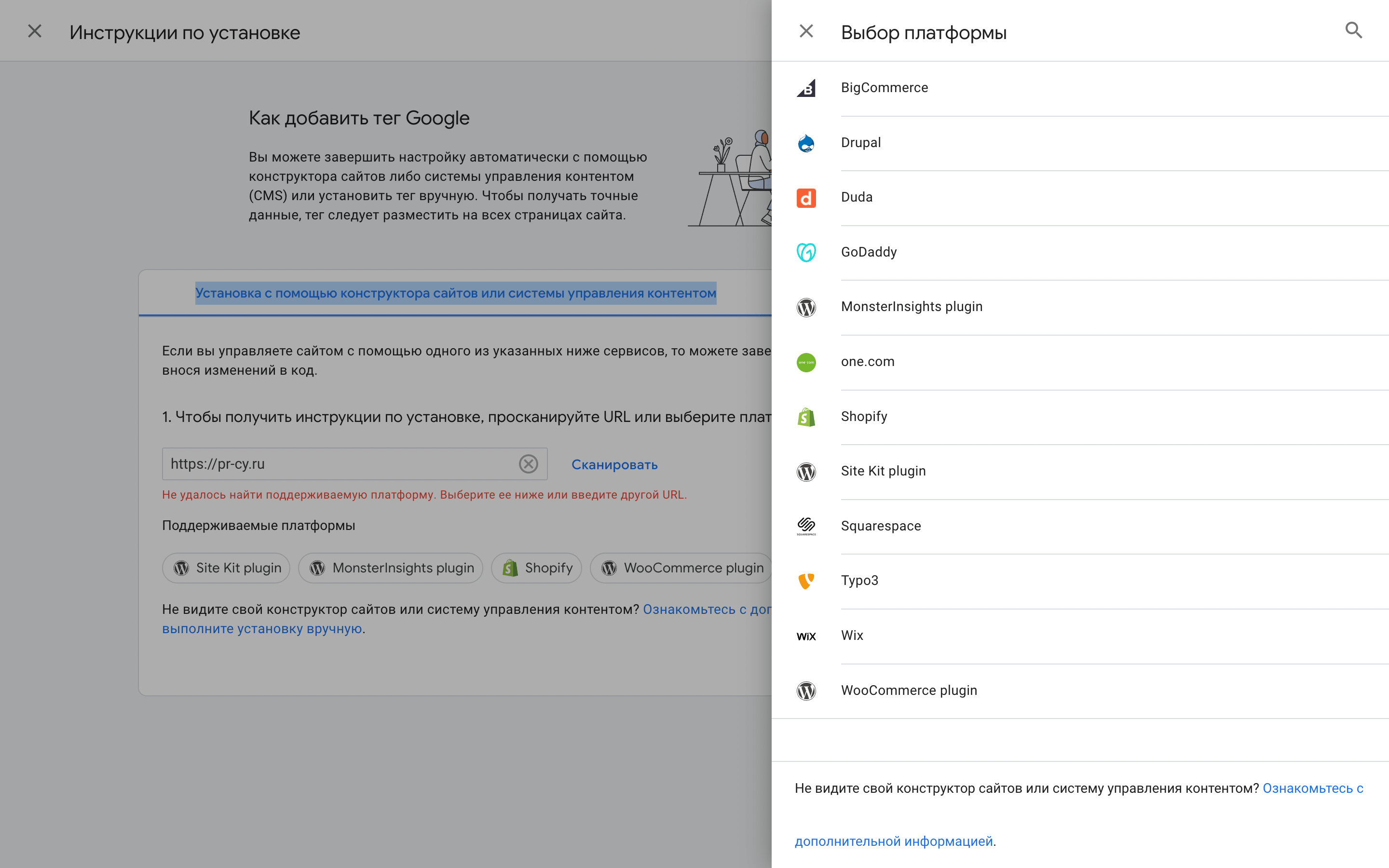Click the orange Duda icon

click(x=806, y=198)
